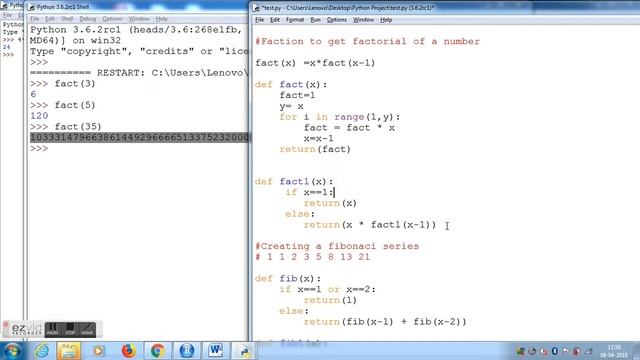The height and width of the screenshot is (360, 640).
Task: Switch to Google Chrome on taskbar
Action: point(157,351)
